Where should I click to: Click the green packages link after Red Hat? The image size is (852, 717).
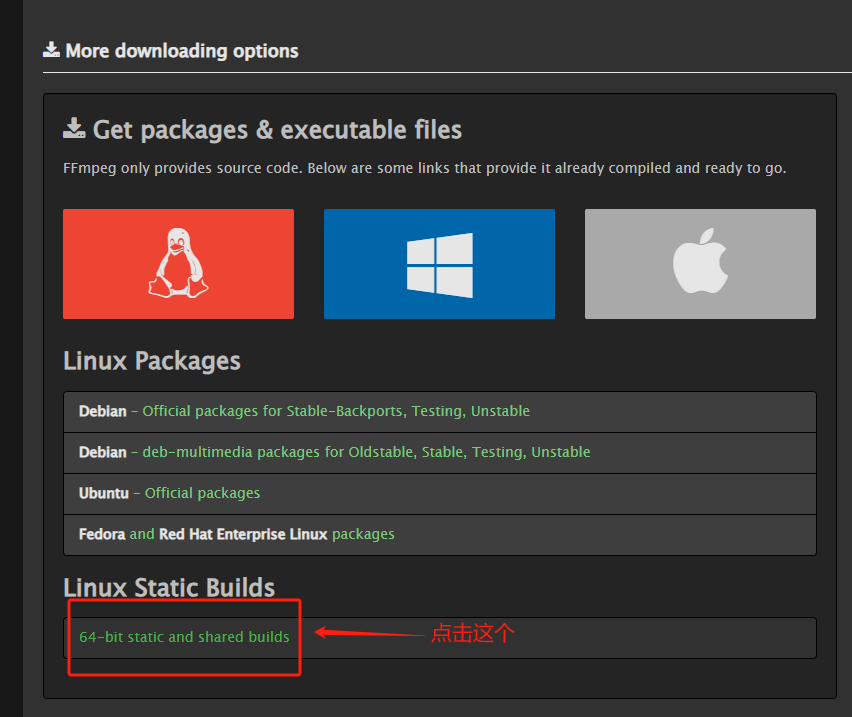click(x=363, y=534)
